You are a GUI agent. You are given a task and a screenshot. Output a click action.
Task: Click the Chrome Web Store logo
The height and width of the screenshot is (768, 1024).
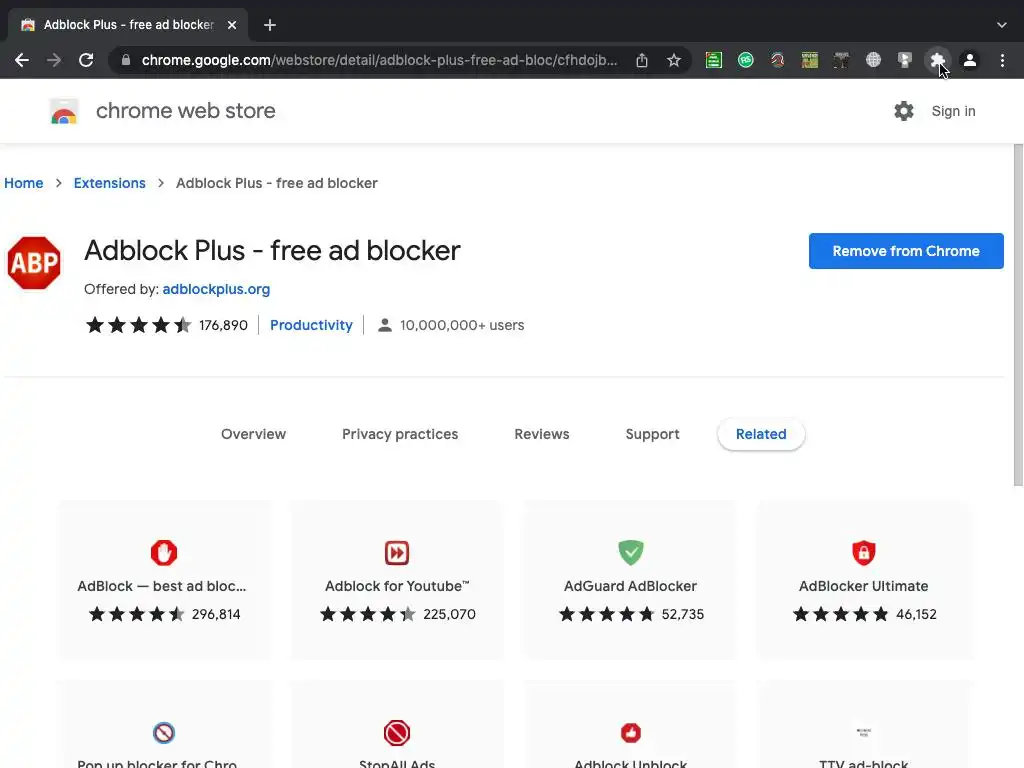[64, 111]
